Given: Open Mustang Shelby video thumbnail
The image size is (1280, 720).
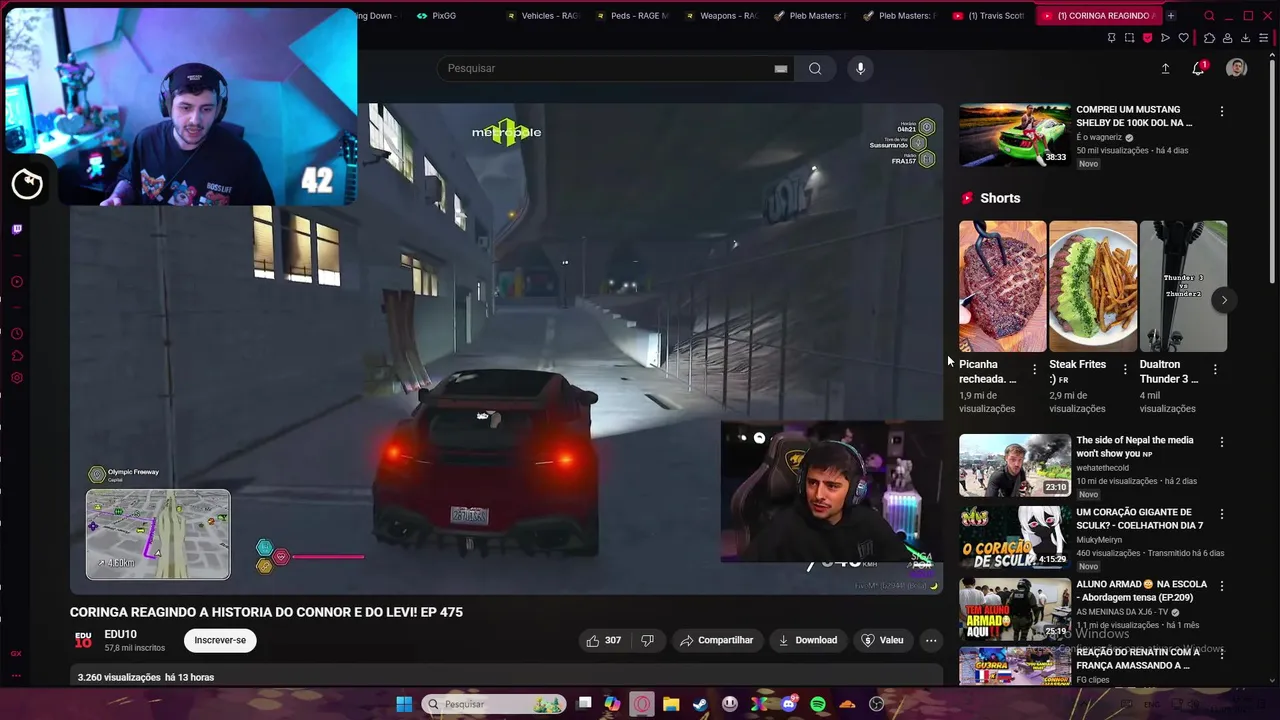Looking at the screenshot, I should 1014,135.
